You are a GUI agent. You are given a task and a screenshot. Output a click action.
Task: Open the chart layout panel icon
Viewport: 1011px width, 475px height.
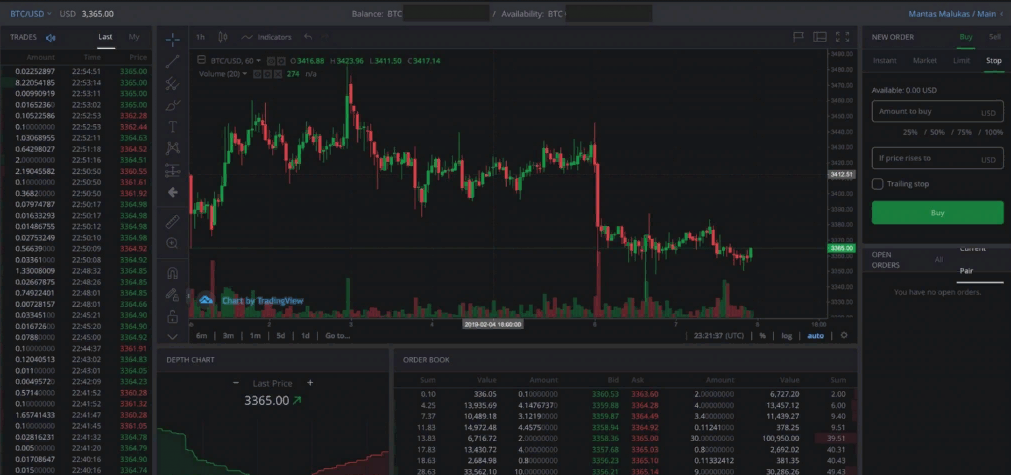pyautogui.click(x=820, y=37)
